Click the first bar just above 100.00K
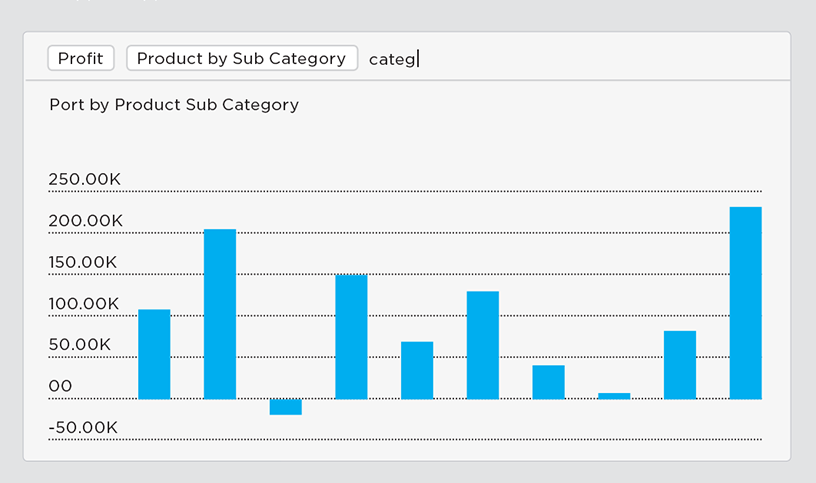The width and height of the screenshot is (816, 483). [154, 354]
